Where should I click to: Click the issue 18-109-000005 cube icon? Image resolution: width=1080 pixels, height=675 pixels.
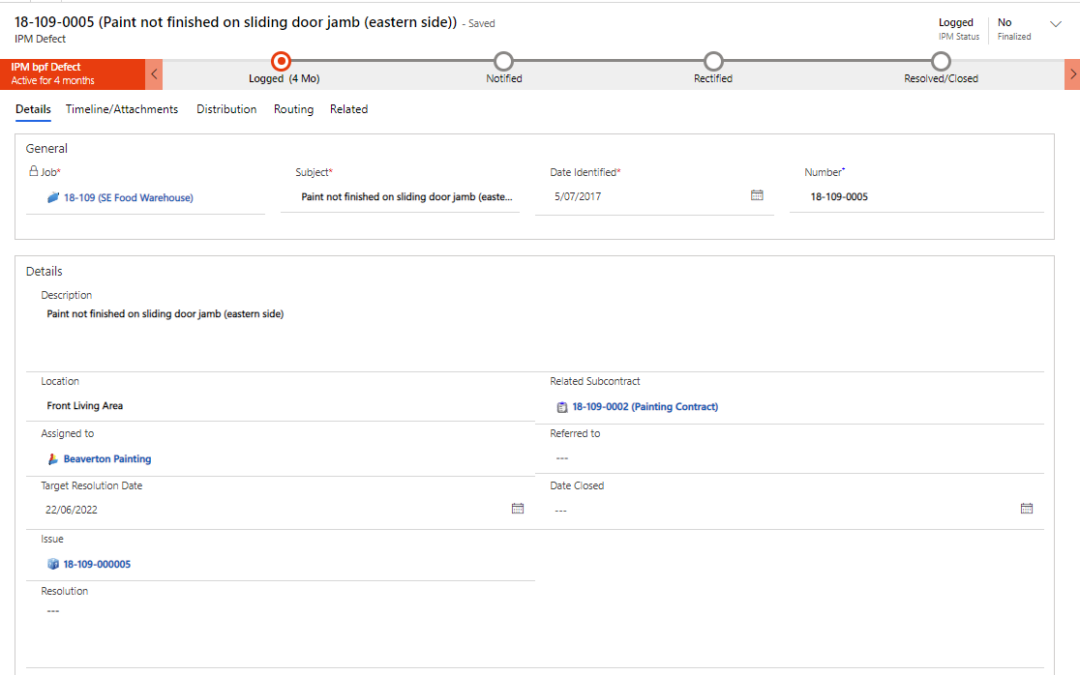[x=54, y=564]
